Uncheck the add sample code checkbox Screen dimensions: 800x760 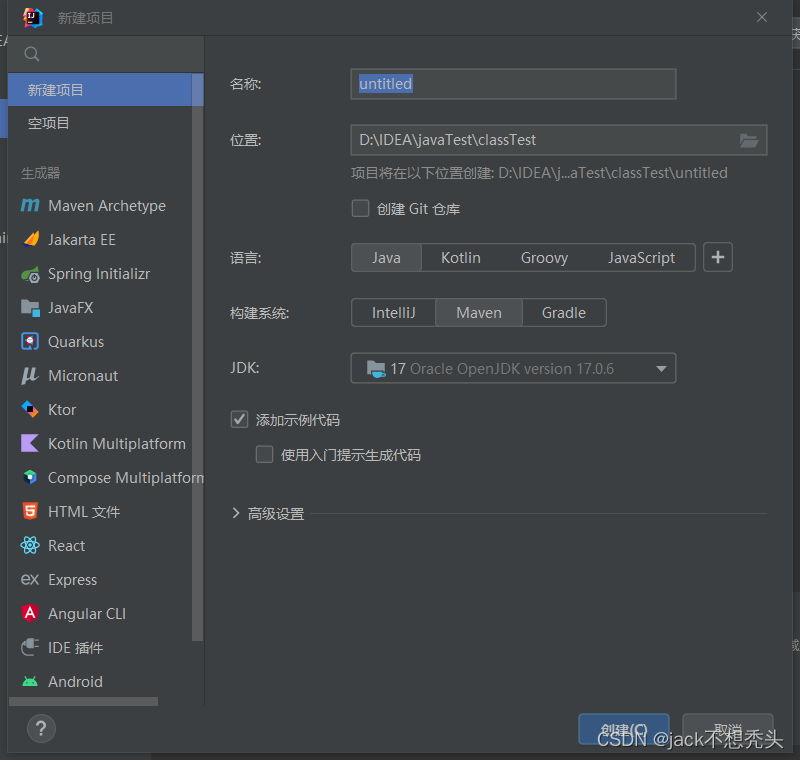239,419
